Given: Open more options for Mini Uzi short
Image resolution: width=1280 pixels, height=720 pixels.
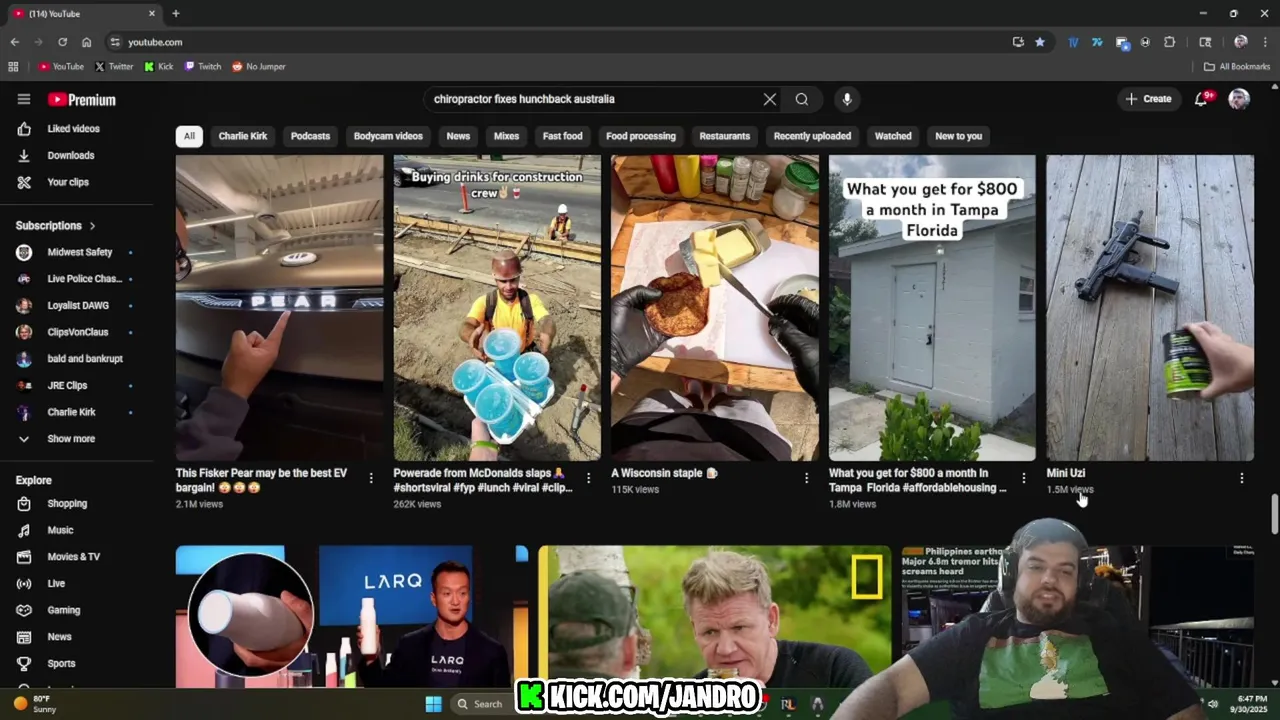Looking at the screenshot, I should (1242, 479).
